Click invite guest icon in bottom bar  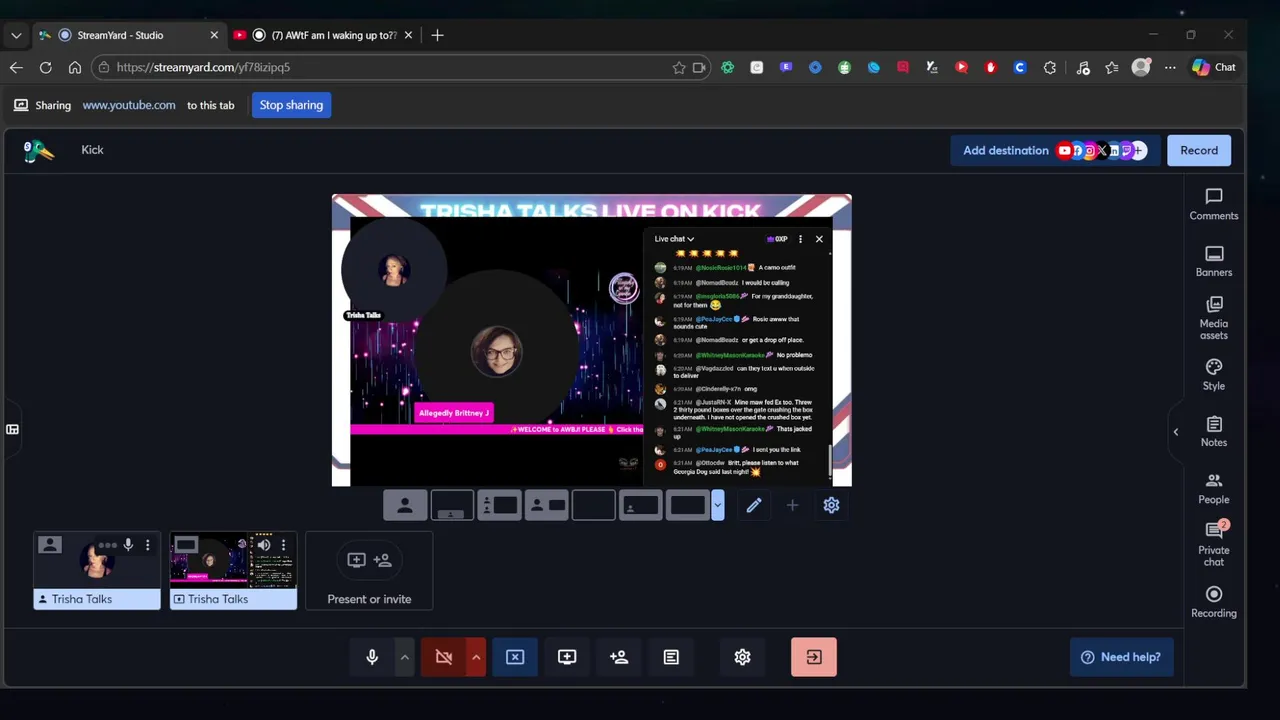619,657
